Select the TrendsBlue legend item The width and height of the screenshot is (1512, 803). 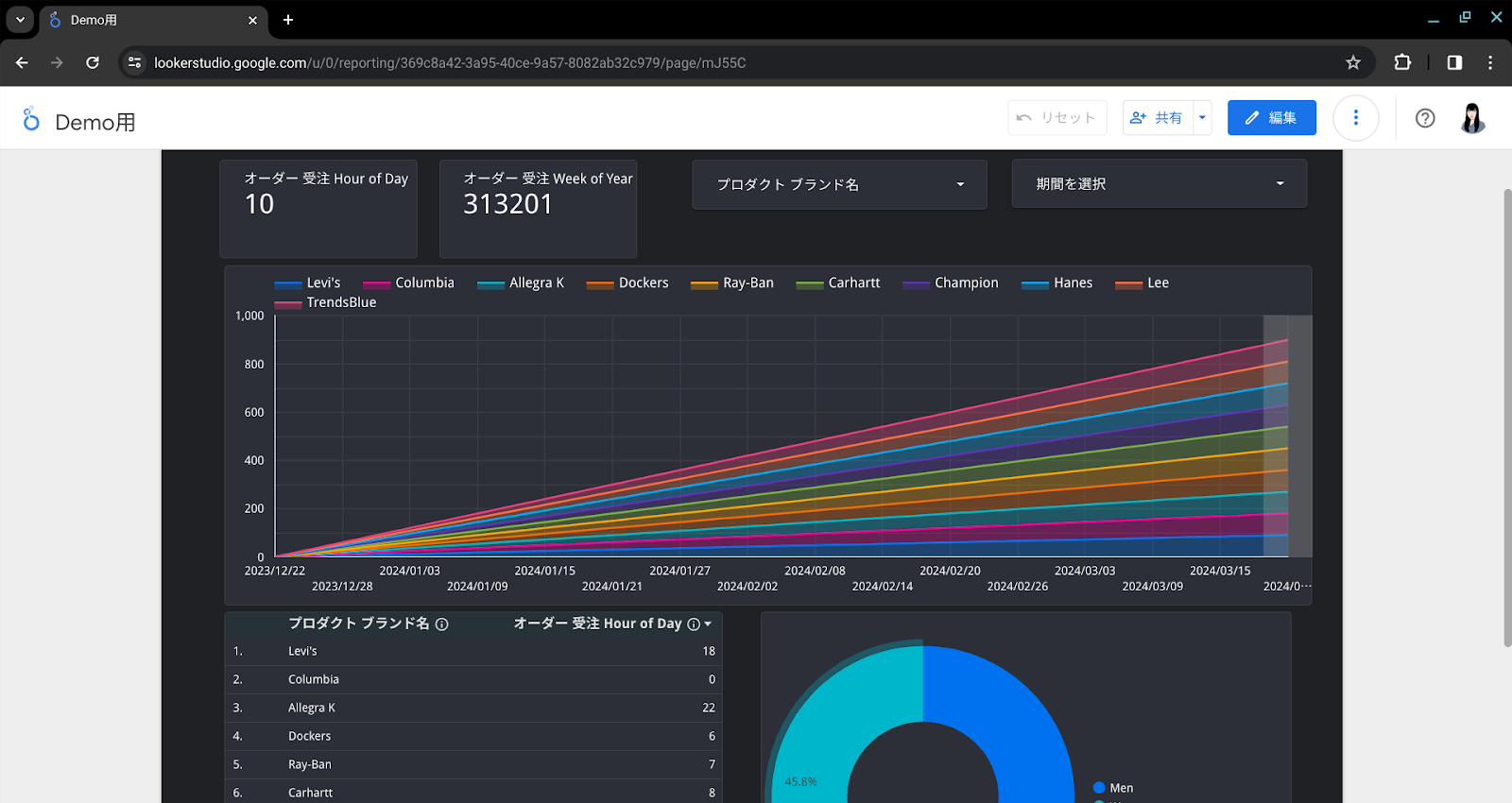click(326, 303)
